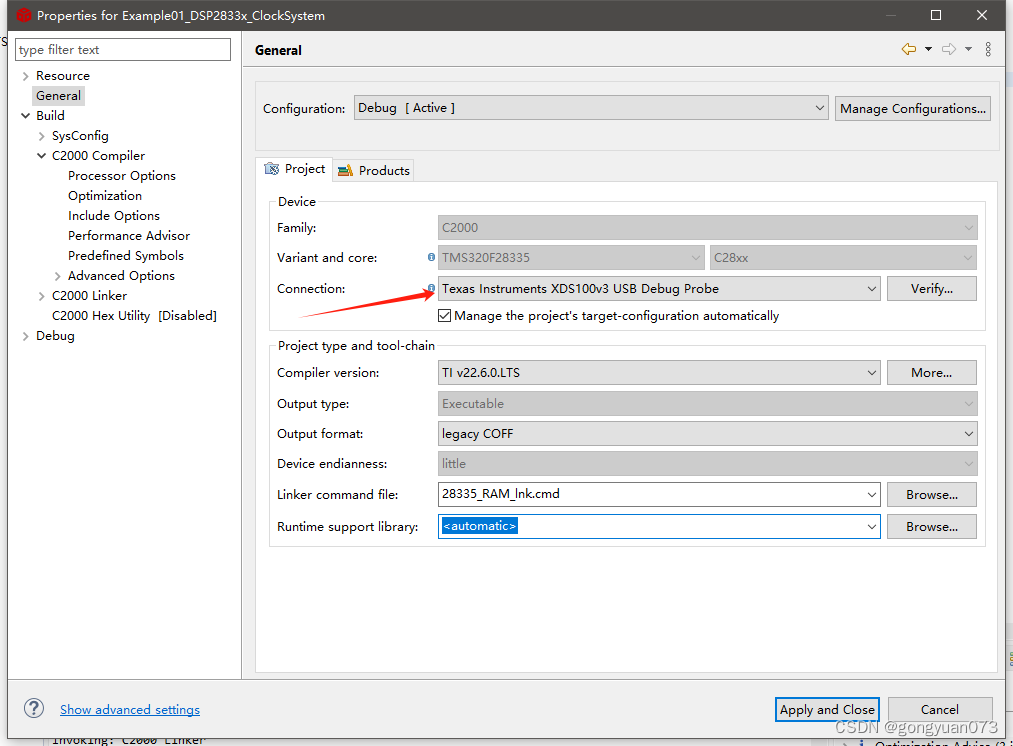Click the Cancel button
The image size is (1013, 746).
[940, 709]
